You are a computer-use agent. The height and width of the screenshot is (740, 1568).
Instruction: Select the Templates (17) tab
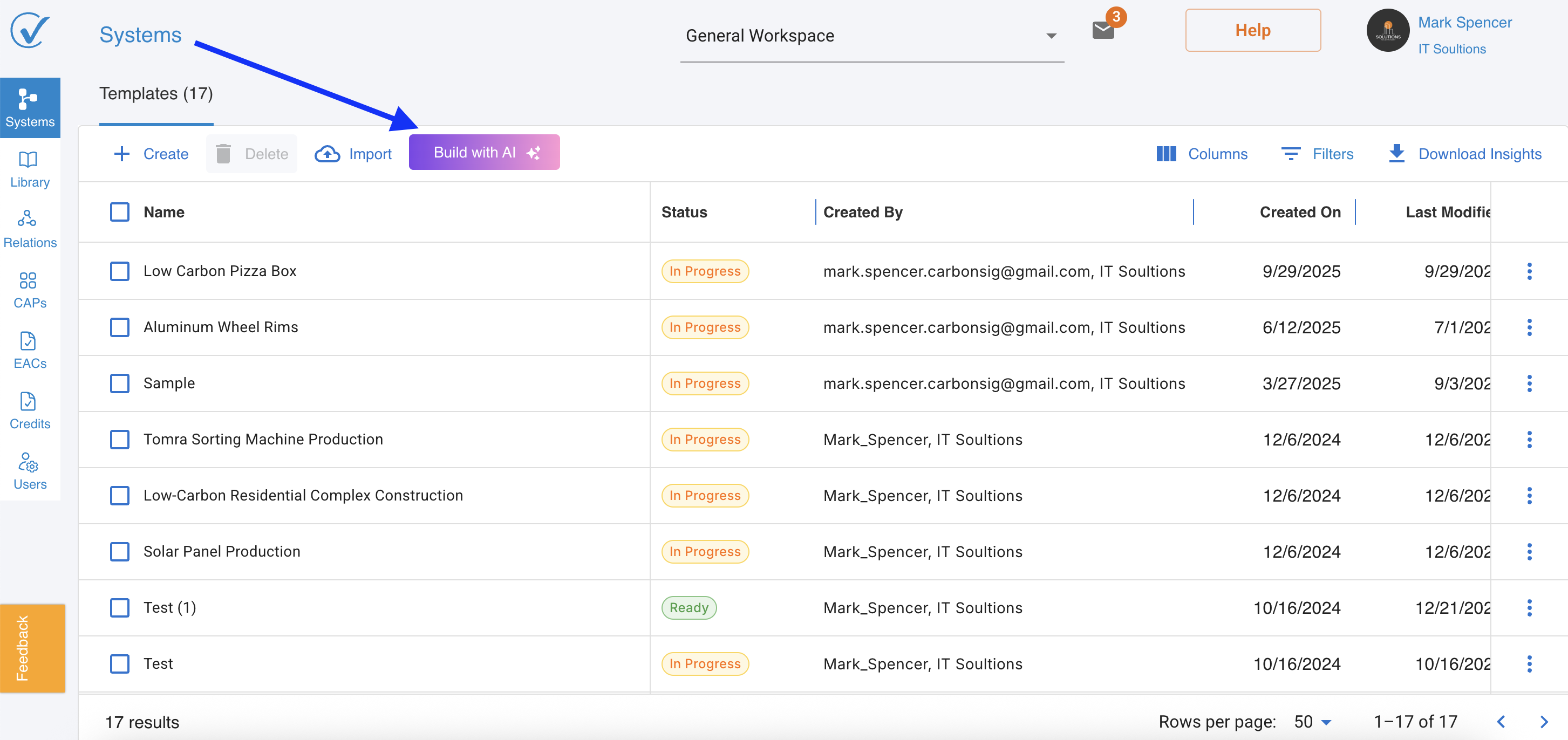156,94
